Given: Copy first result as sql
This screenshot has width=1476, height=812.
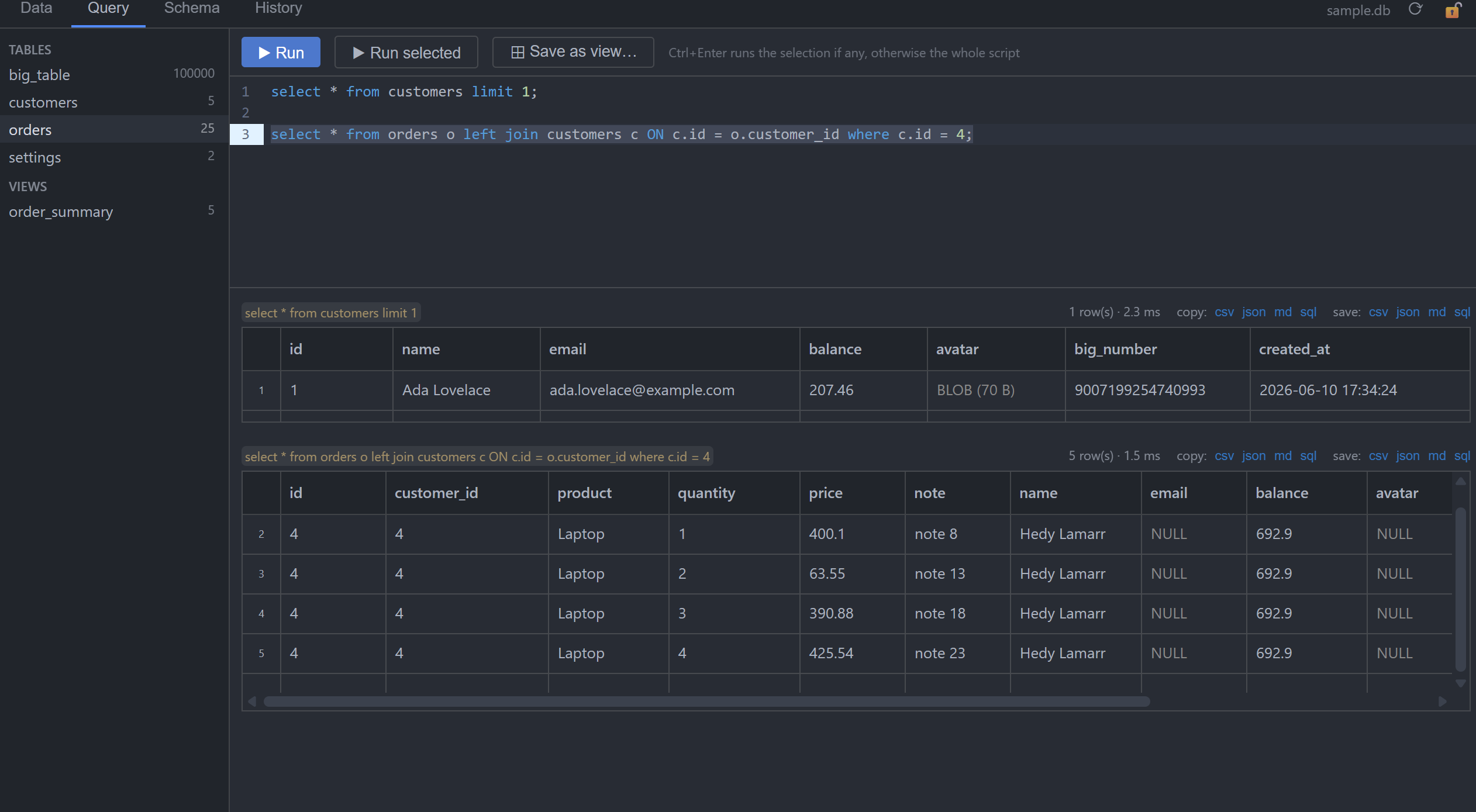Looking at the screenshot, I should point(1308,312).
